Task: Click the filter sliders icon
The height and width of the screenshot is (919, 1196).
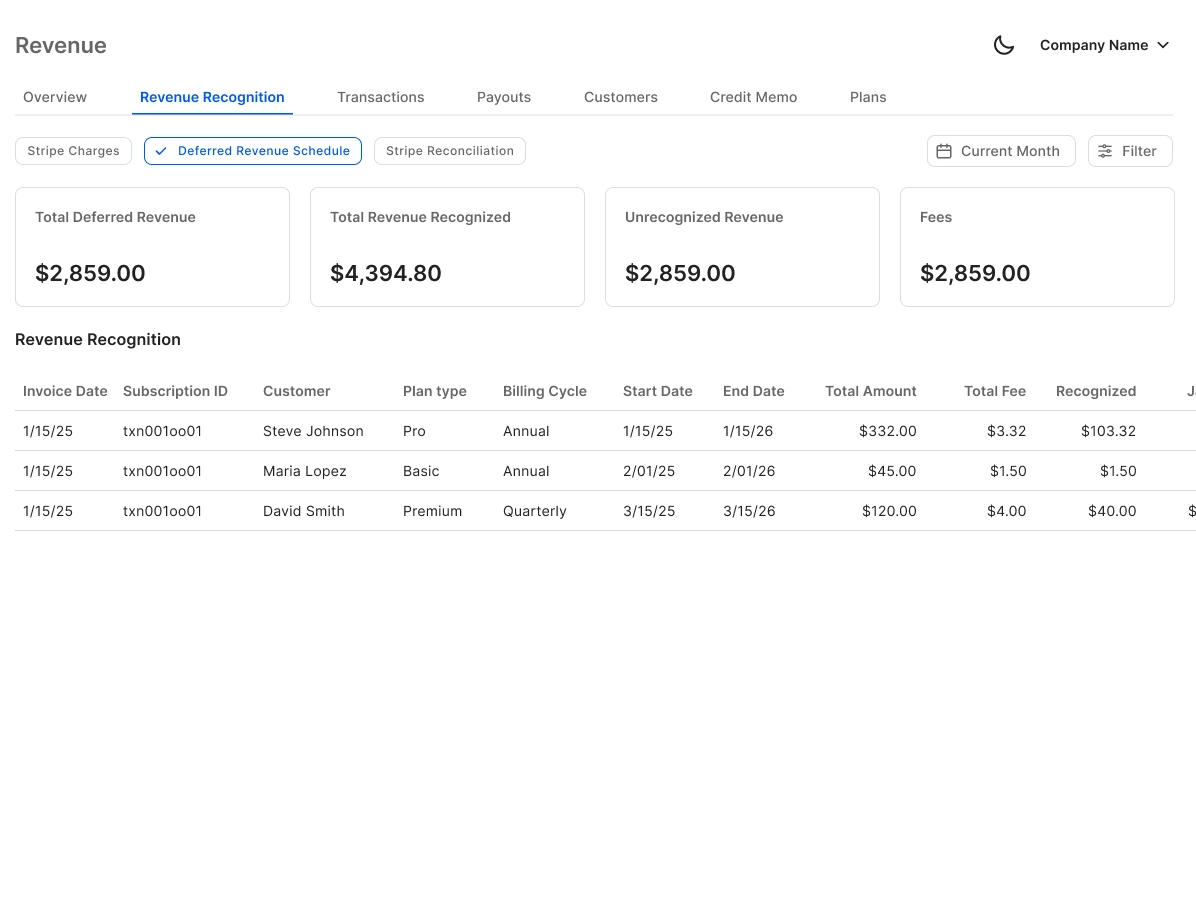Action: 1104,152
